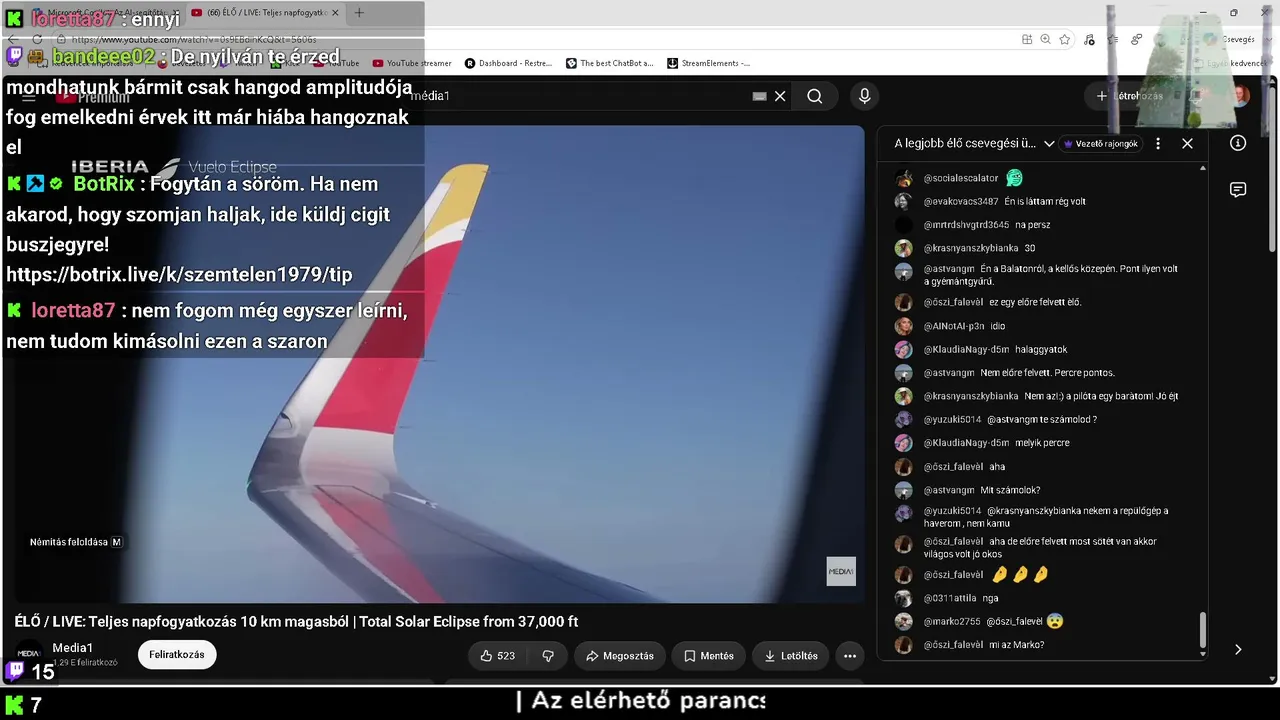Open the Media1 channel name link
This screenshot has height=720, width=1280.
point(73,648)
